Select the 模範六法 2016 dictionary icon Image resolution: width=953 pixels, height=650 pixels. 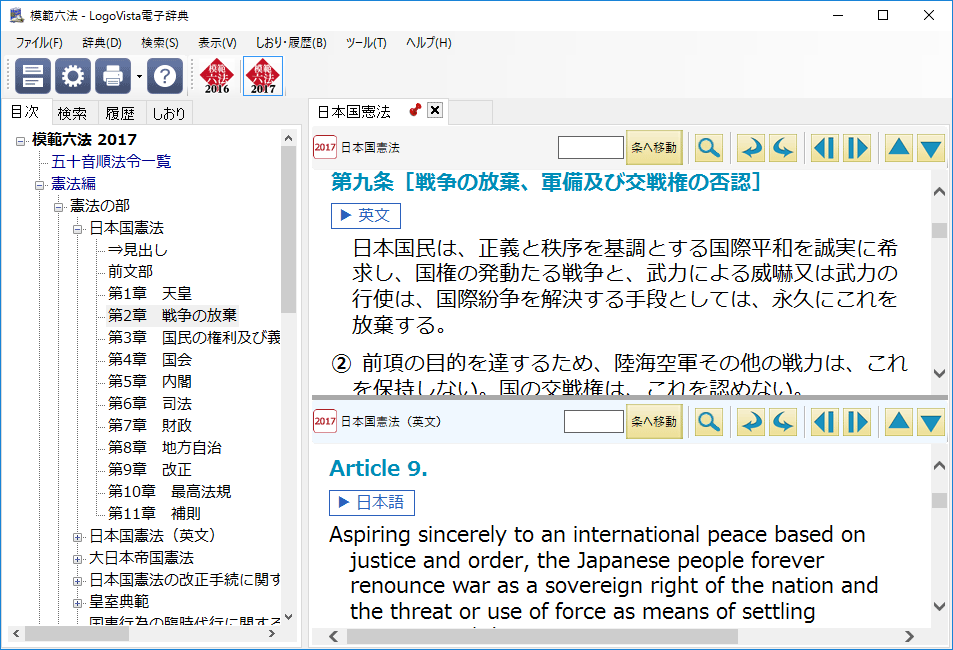[x=217, y=76]
